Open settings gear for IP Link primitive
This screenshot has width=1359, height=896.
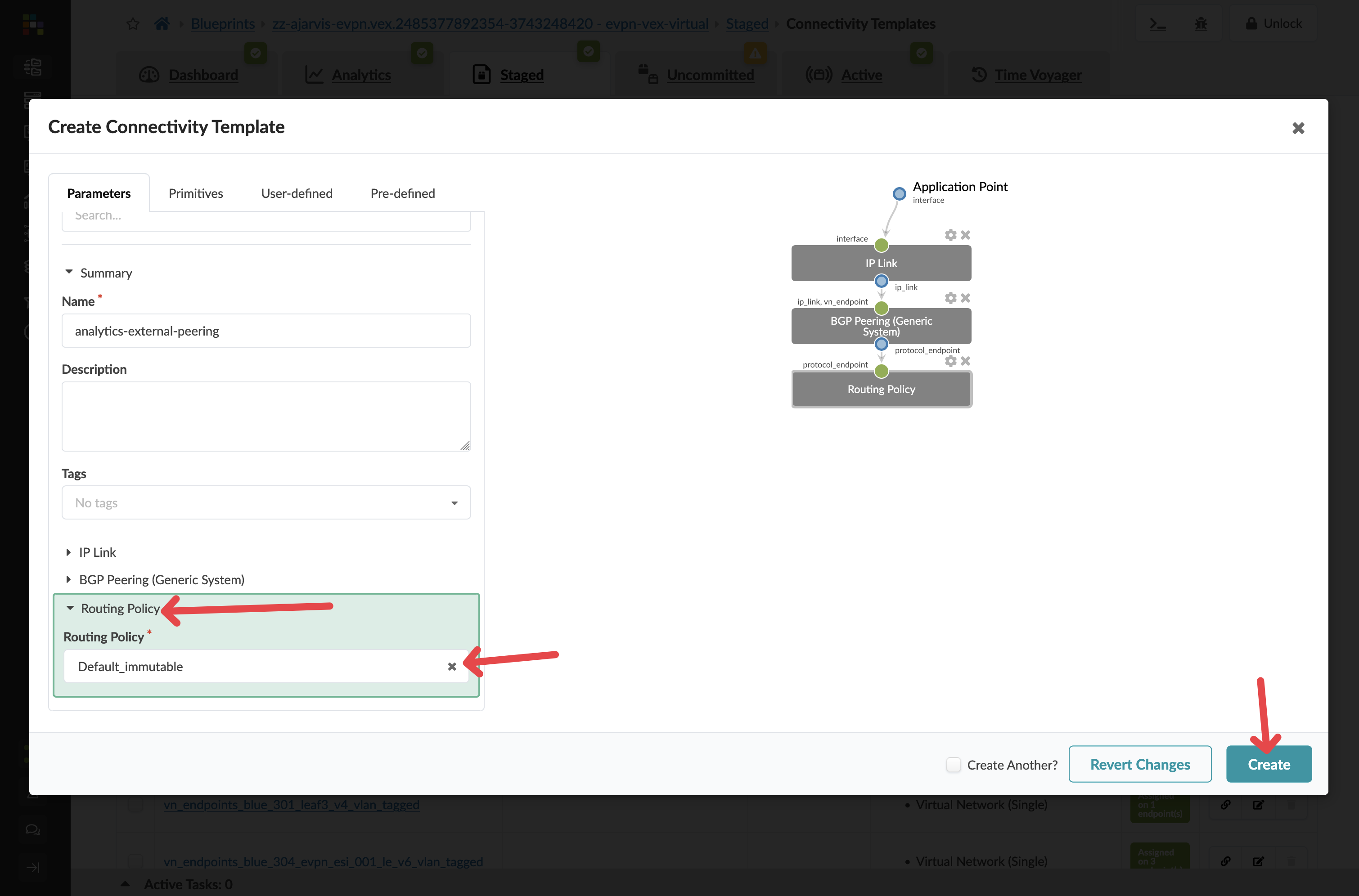pos(950,235)
